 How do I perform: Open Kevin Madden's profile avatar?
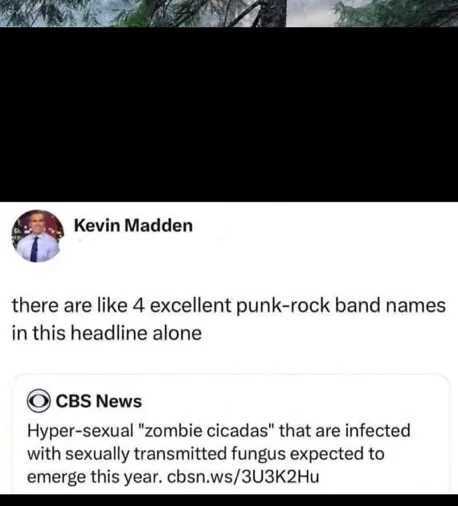38,236
